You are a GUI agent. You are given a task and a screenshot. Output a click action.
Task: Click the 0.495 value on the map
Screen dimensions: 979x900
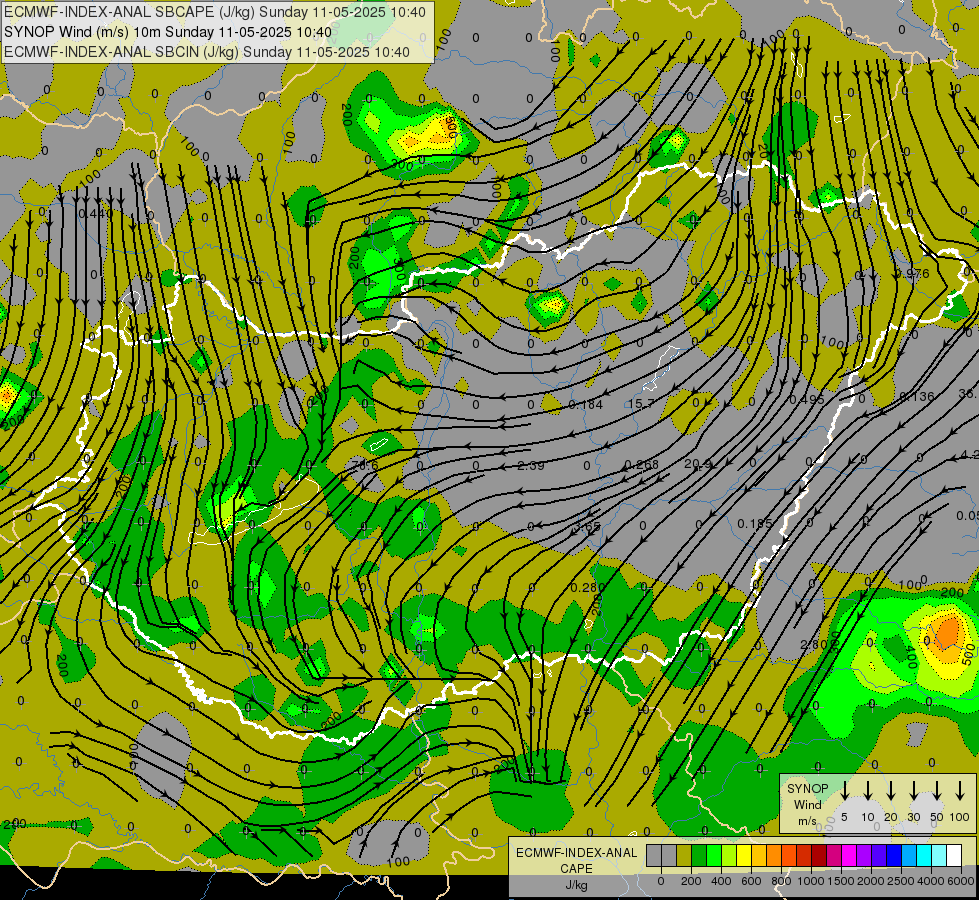click(x=807, y=399)
